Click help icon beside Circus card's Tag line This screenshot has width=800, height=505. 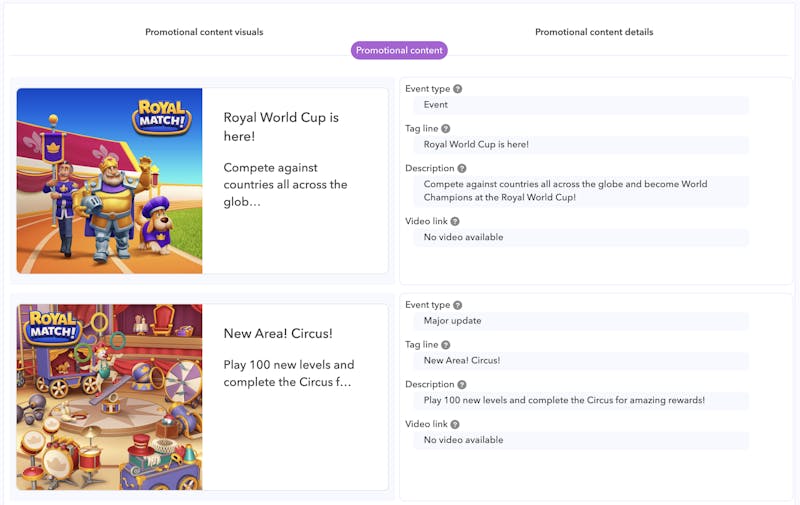[x=446, y=345]
